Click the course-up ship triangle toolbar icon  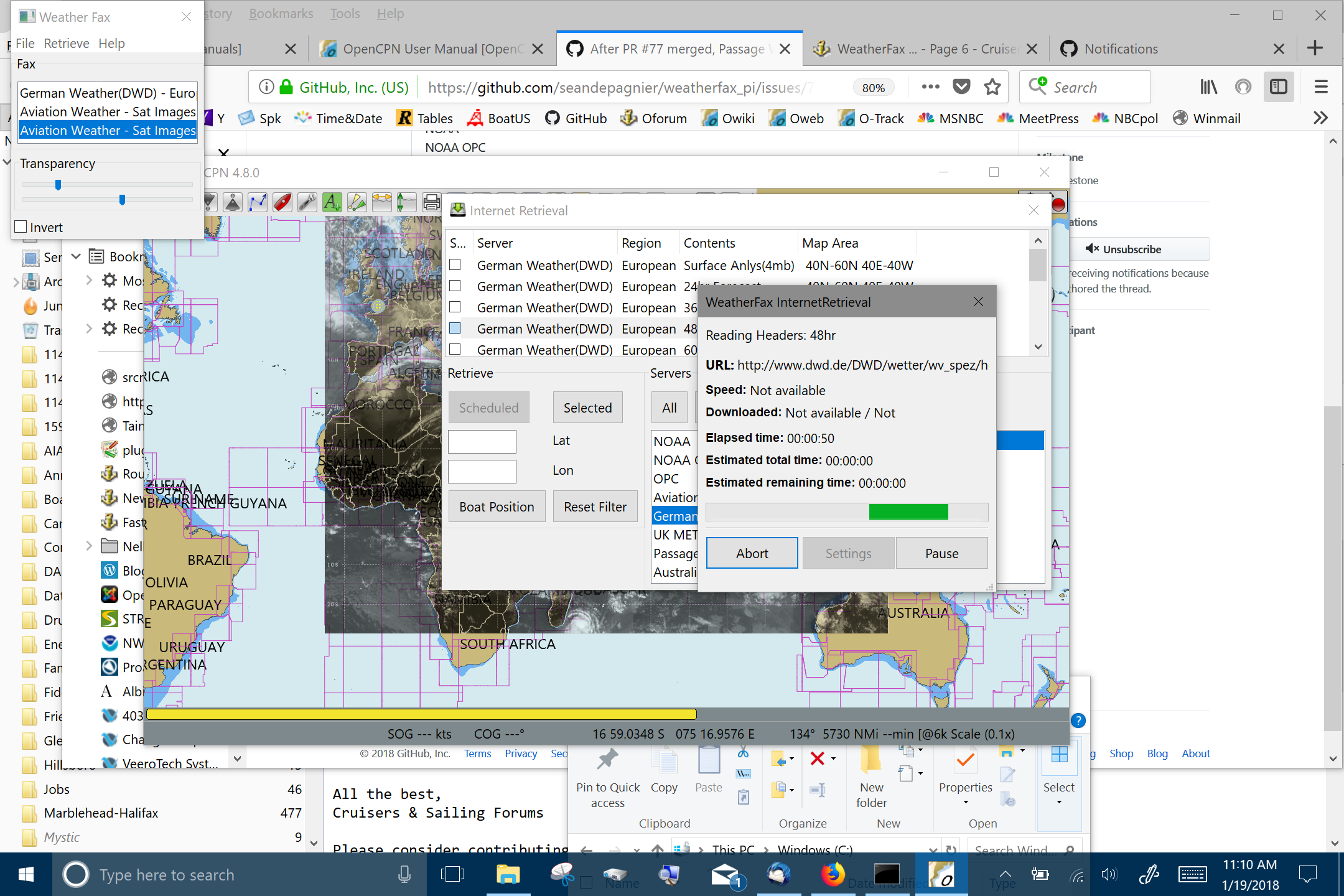coord(233,202)
